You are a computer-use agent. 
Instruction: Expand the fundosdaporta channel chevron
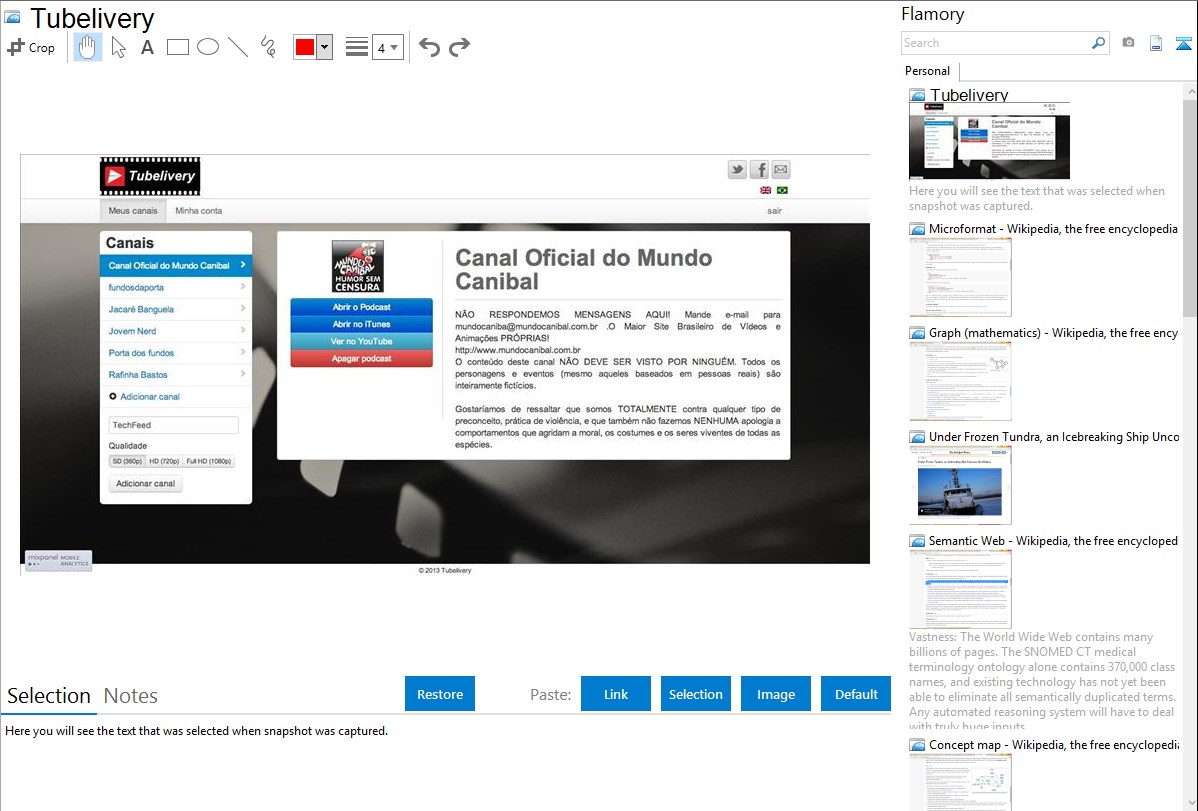click(x=243, y=287)
